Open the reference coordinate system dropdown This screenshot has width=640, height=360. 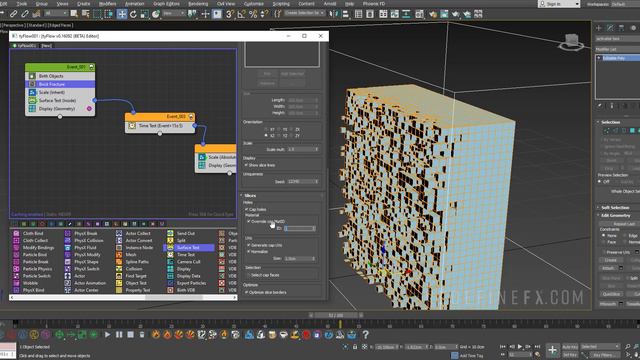click(173, 13)
